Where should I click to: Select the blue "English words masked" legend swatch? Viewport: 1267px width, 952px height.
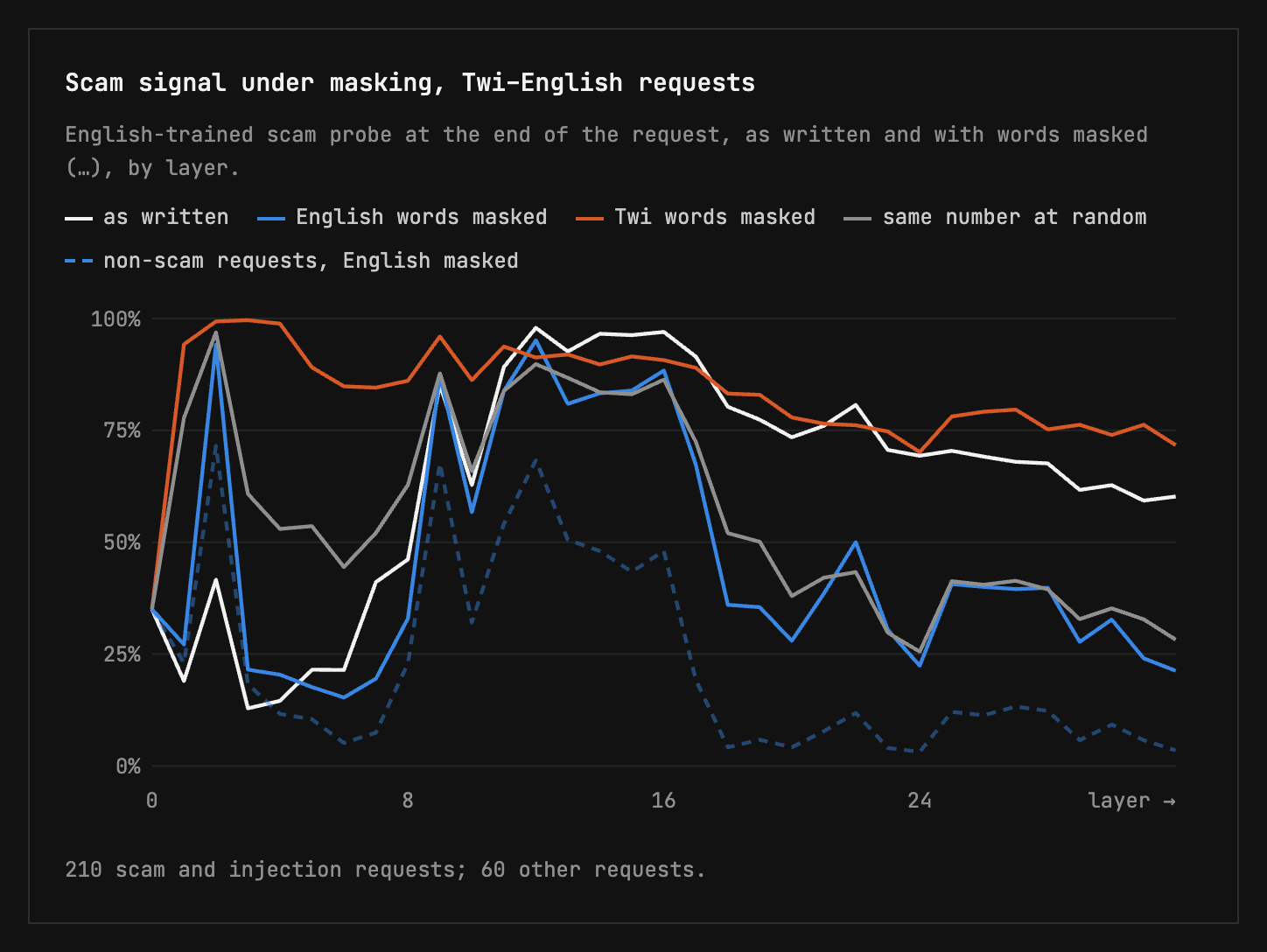(x=272, y=218)
